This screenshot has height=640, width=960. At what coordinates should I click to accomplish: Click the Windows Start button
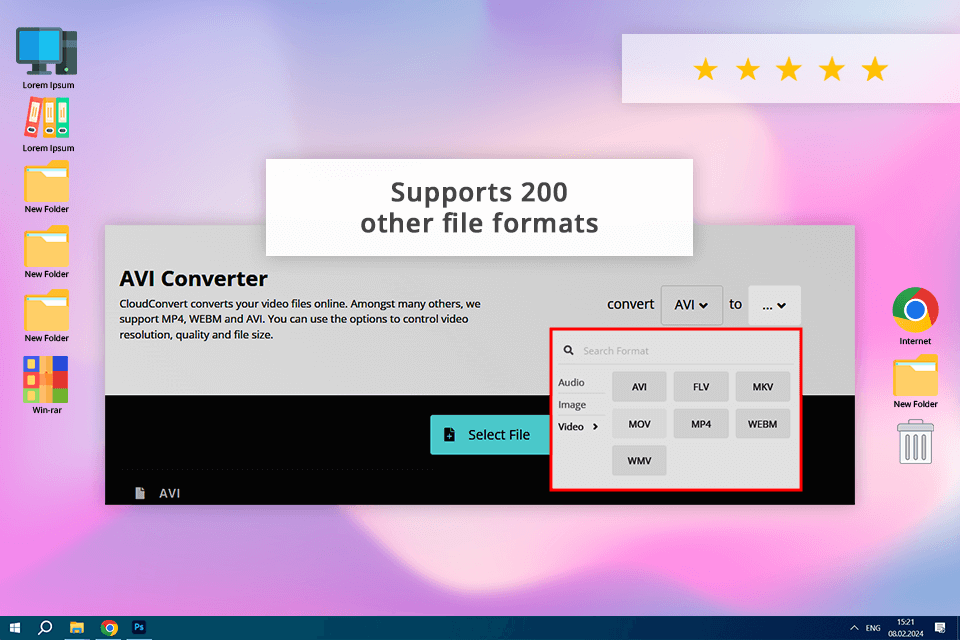tap(15, 628)
